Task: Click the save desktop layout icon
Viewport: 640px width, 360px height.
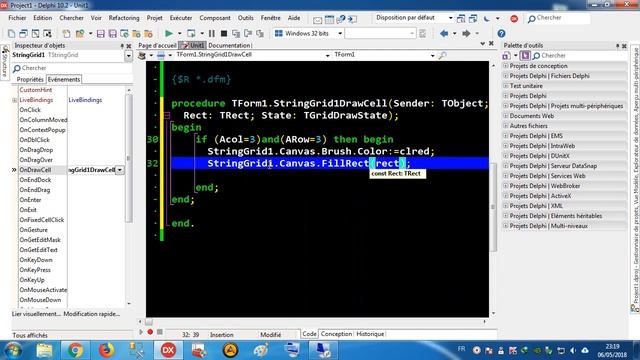Action: tap(461, 18)
